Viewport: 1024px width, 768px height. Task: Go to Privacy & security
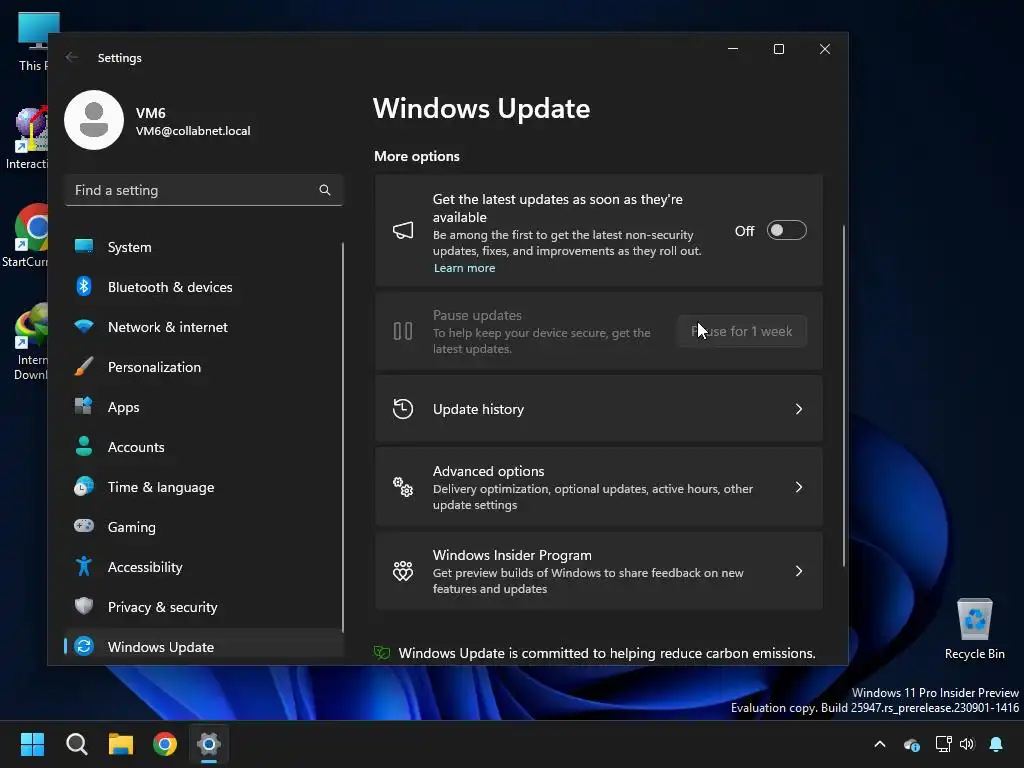pyautogui.click(x=204, y=607)
